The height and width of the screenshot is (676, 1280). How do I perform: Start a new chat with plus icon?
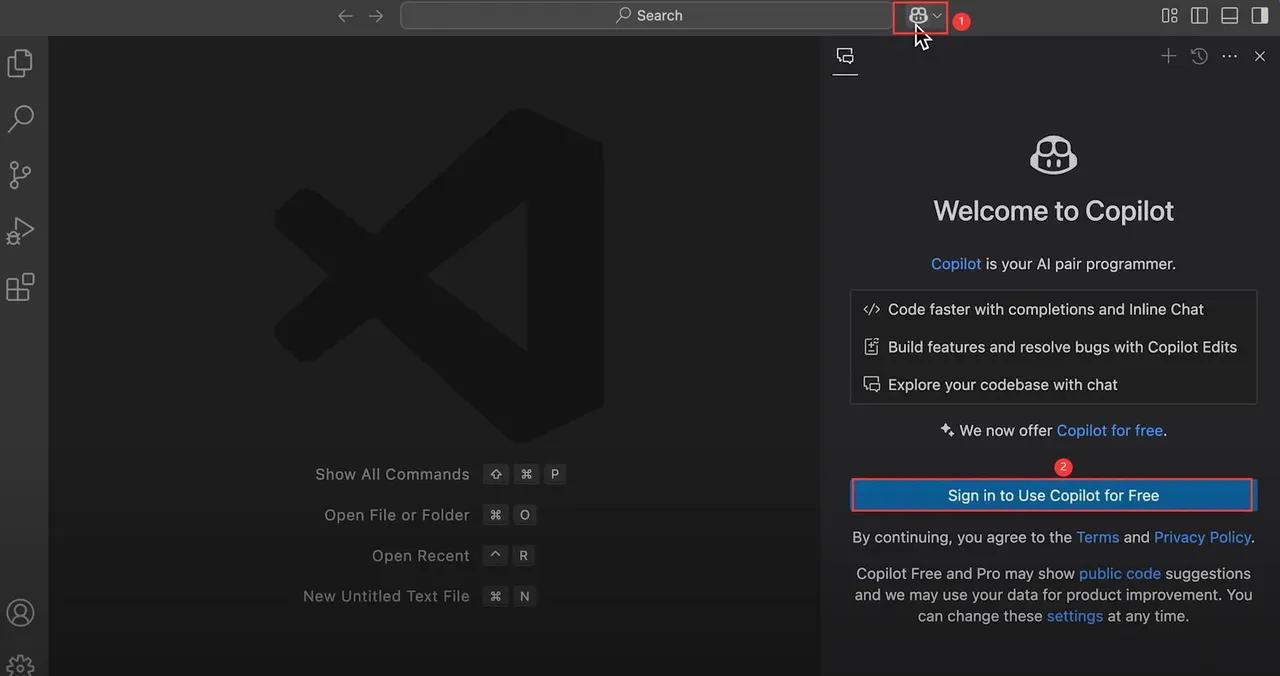1168,57
